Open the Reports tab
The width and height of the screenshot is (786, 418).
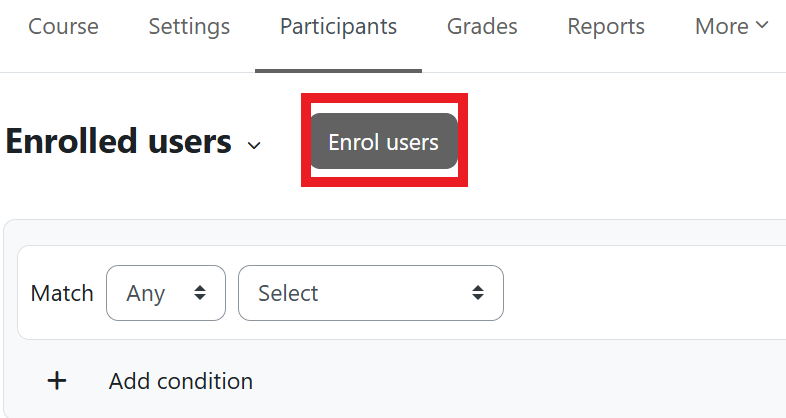[x=606, y=26]
